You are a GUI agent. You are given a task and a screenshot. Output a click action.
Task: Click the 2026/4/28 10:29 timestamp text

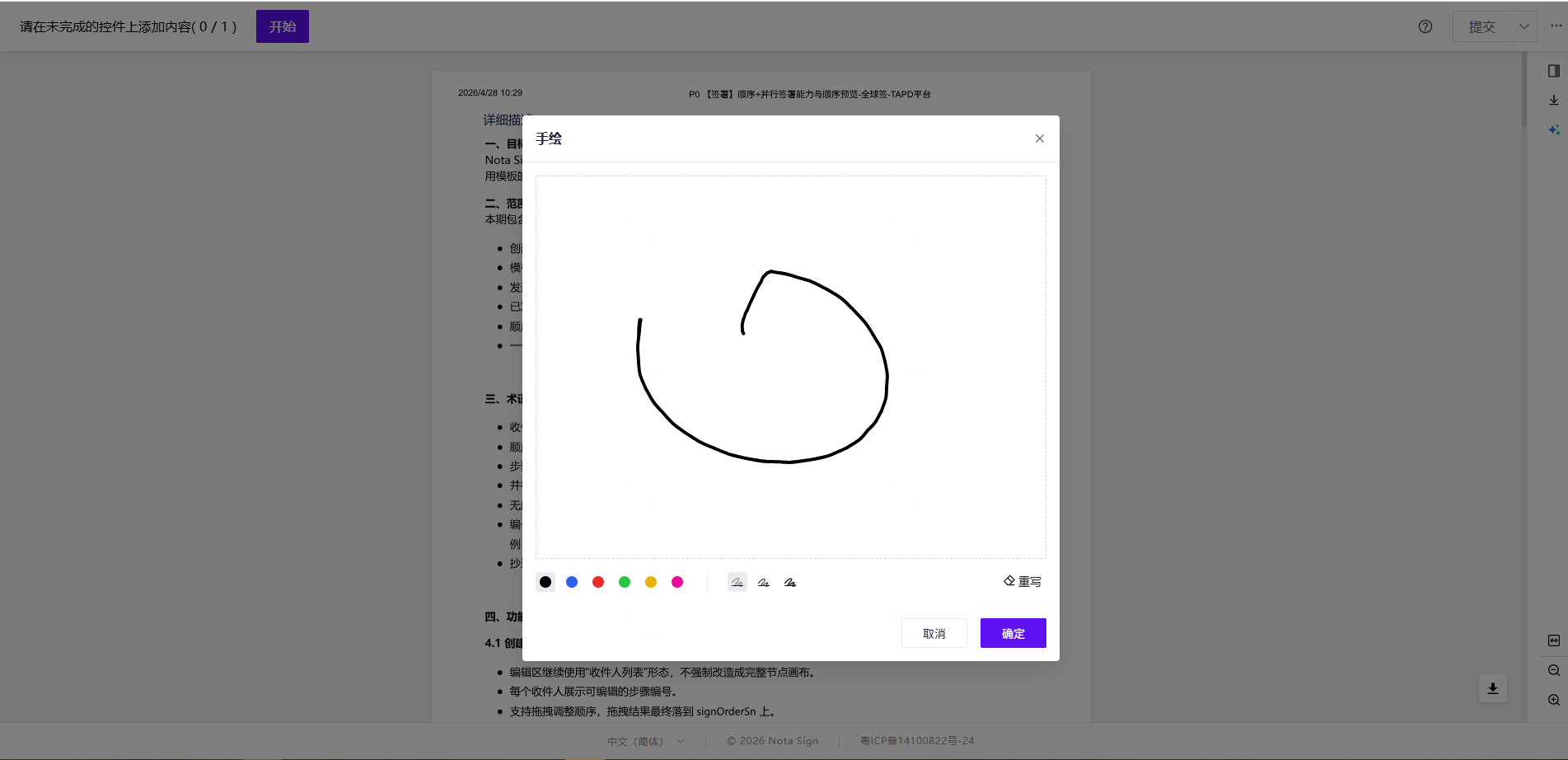point(490,93)
